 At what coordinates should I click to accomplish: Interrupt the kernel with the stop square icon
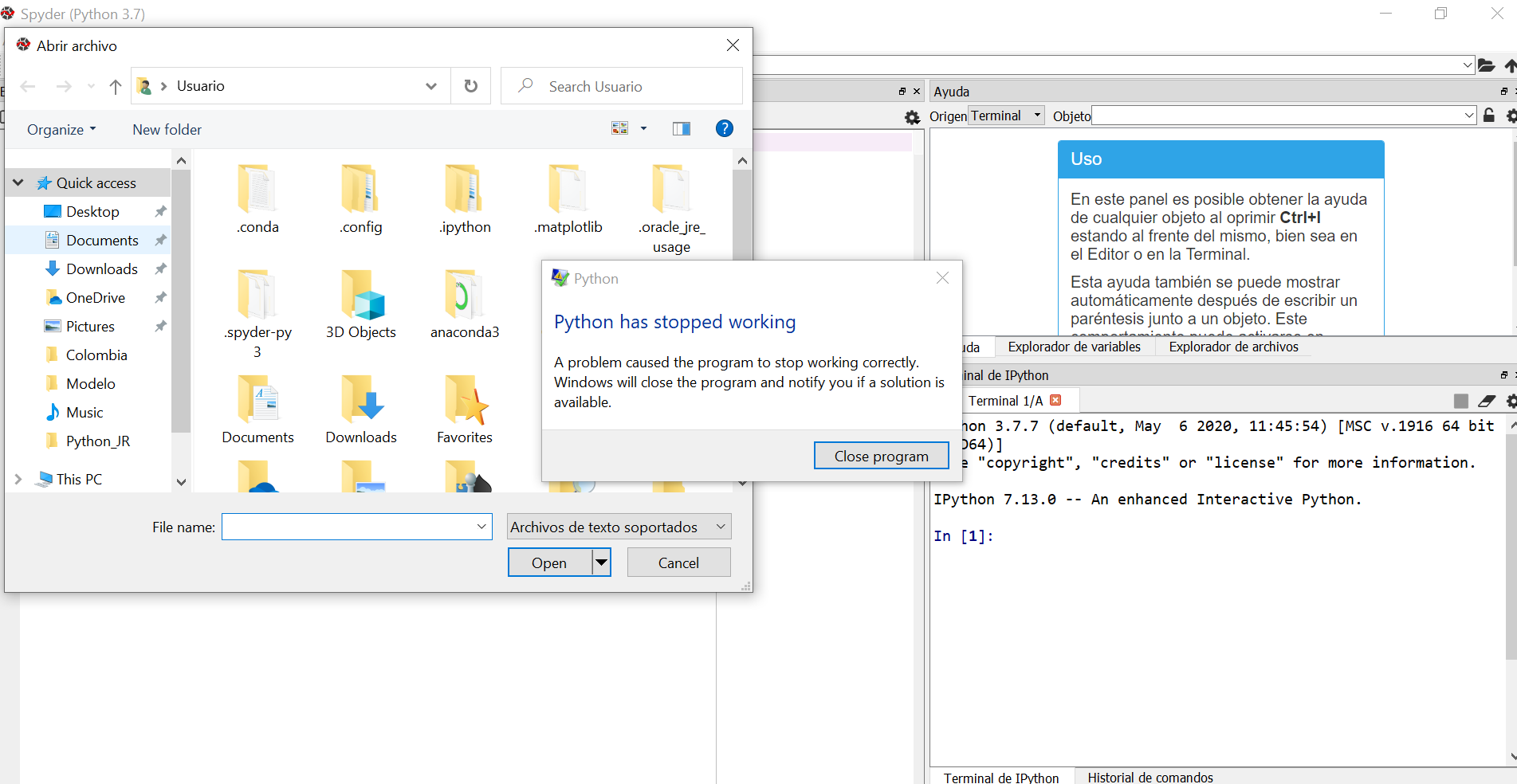click(x=1461, y=401)
